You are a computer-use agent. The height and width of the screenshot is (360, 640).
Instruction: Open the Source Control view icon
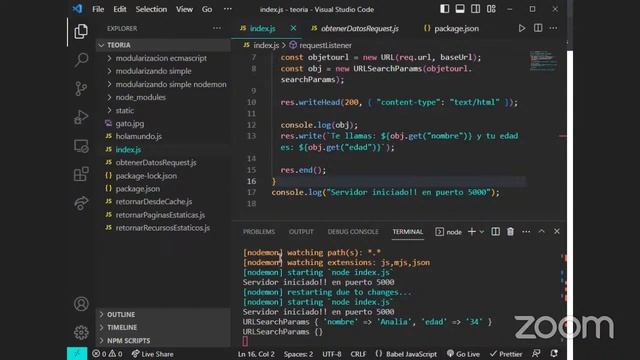coord(81,89)
